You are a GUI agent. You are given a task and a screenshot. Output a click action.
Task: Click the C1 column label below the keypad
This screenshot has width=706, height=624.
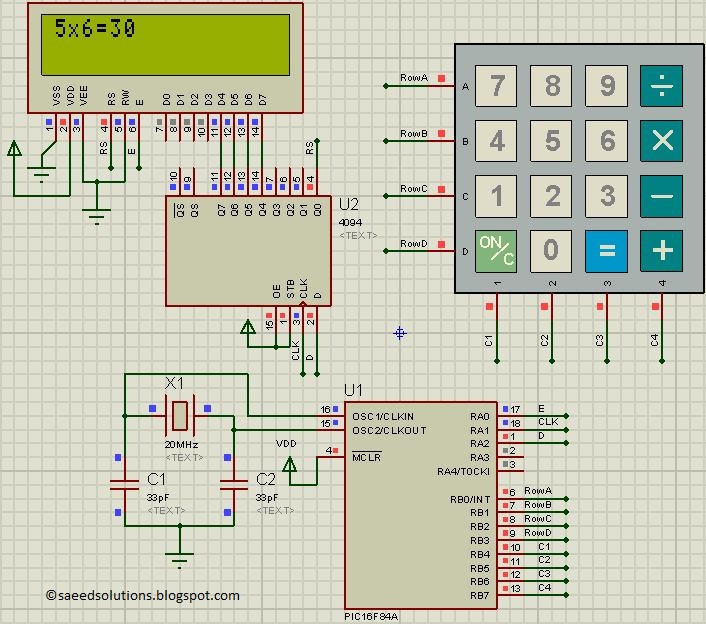click(x=489, y=340)
